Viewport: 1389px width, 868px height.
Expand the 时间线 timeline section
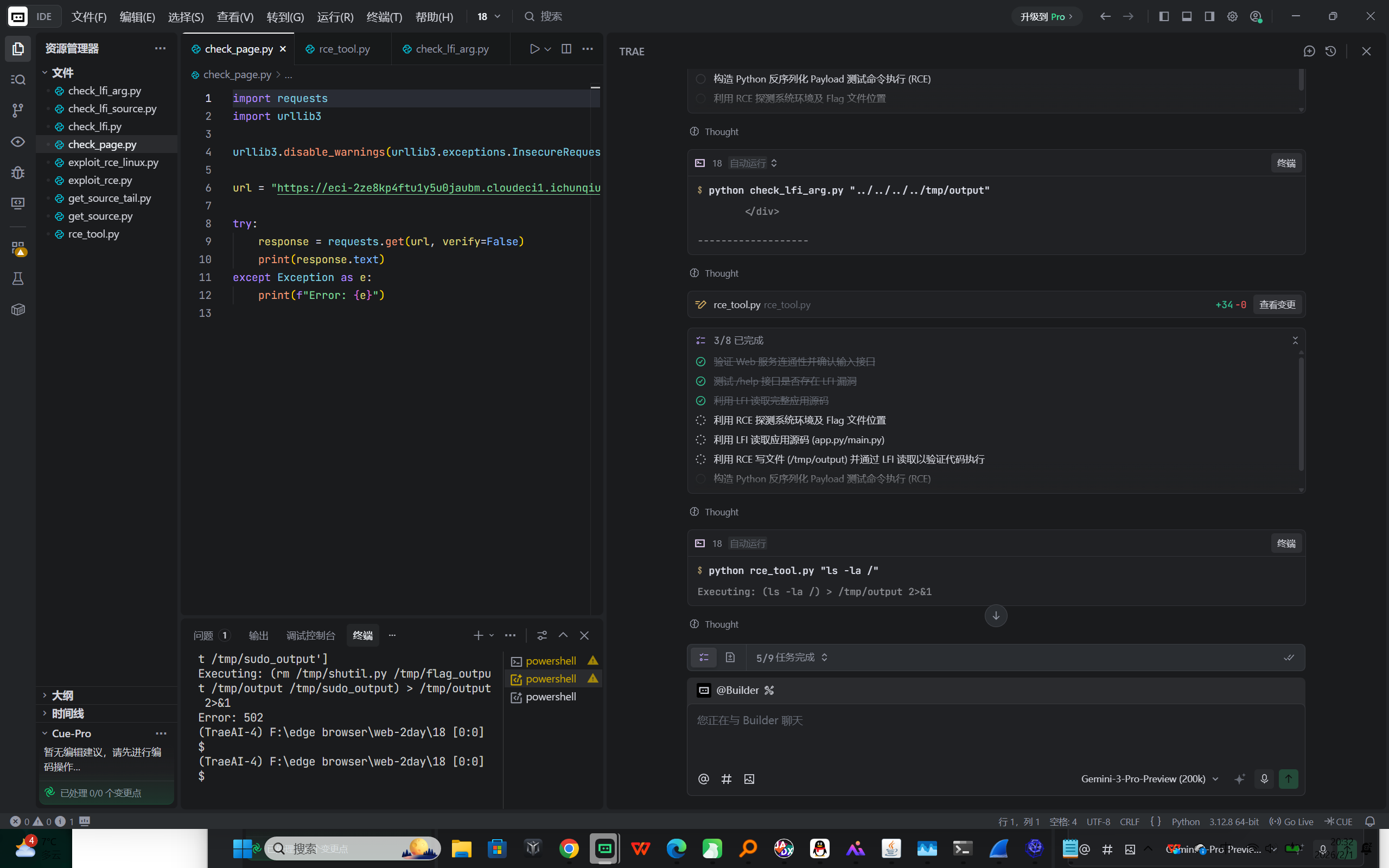[x=67, y=713]
